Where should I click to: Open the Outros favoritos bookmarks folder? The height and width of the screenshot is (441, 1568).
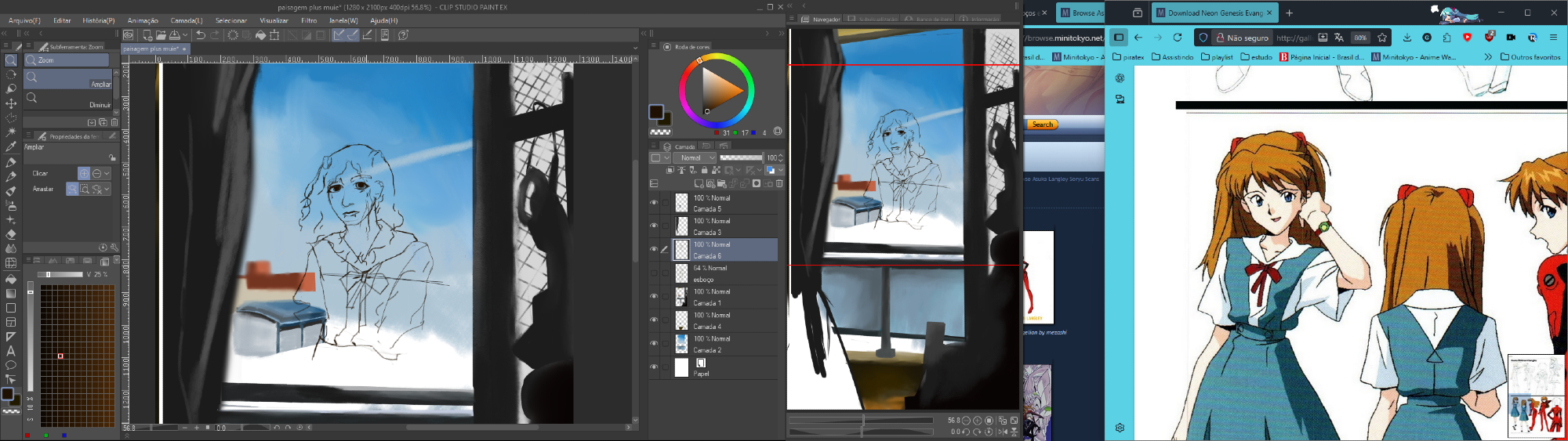[1530, 57]
